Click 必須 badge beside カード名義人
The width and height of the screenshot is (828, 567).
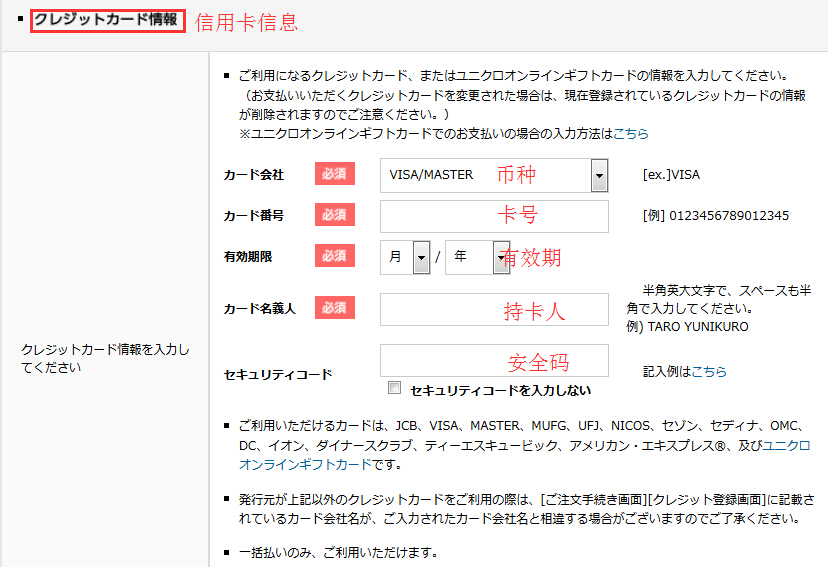tap(334, 308)
